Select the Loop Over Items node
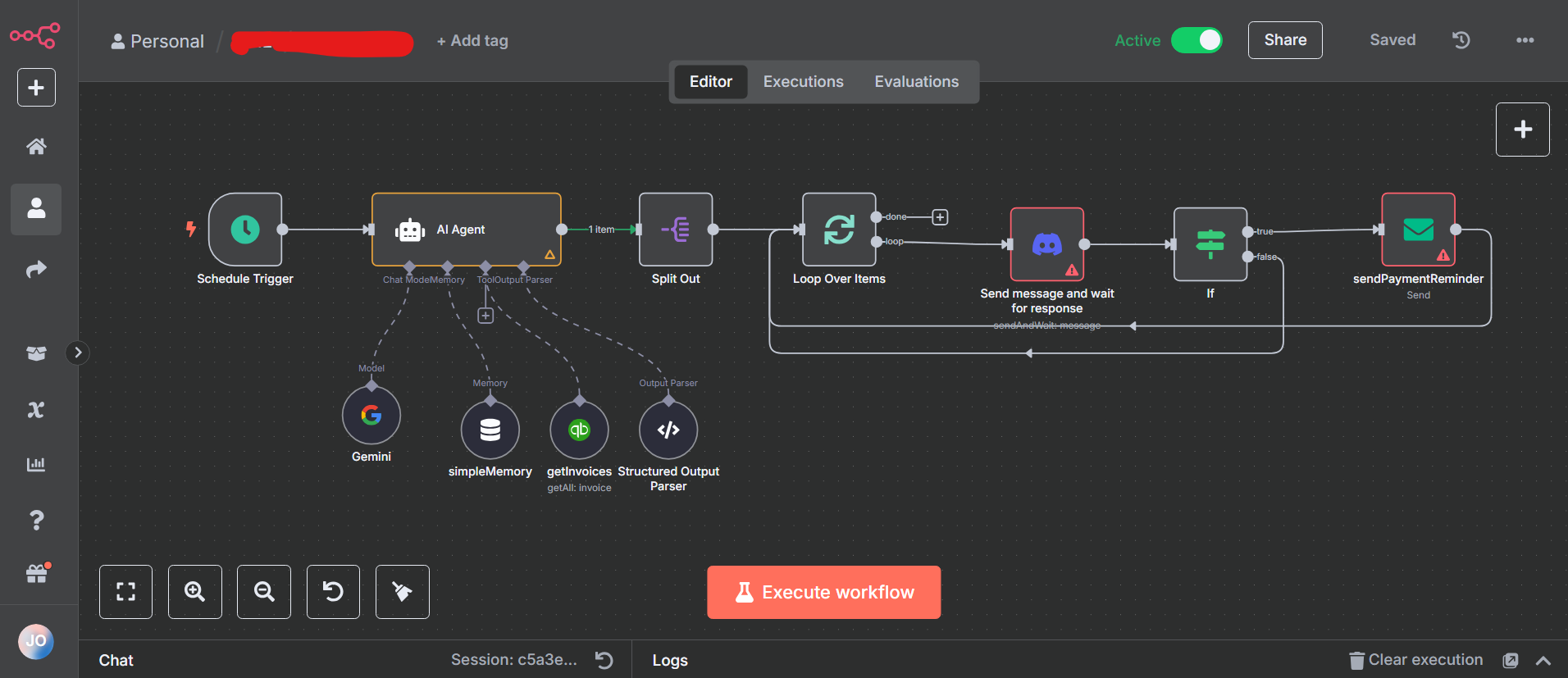The width and height of the screenshot is (1568, 678). (x=839, y=230)
